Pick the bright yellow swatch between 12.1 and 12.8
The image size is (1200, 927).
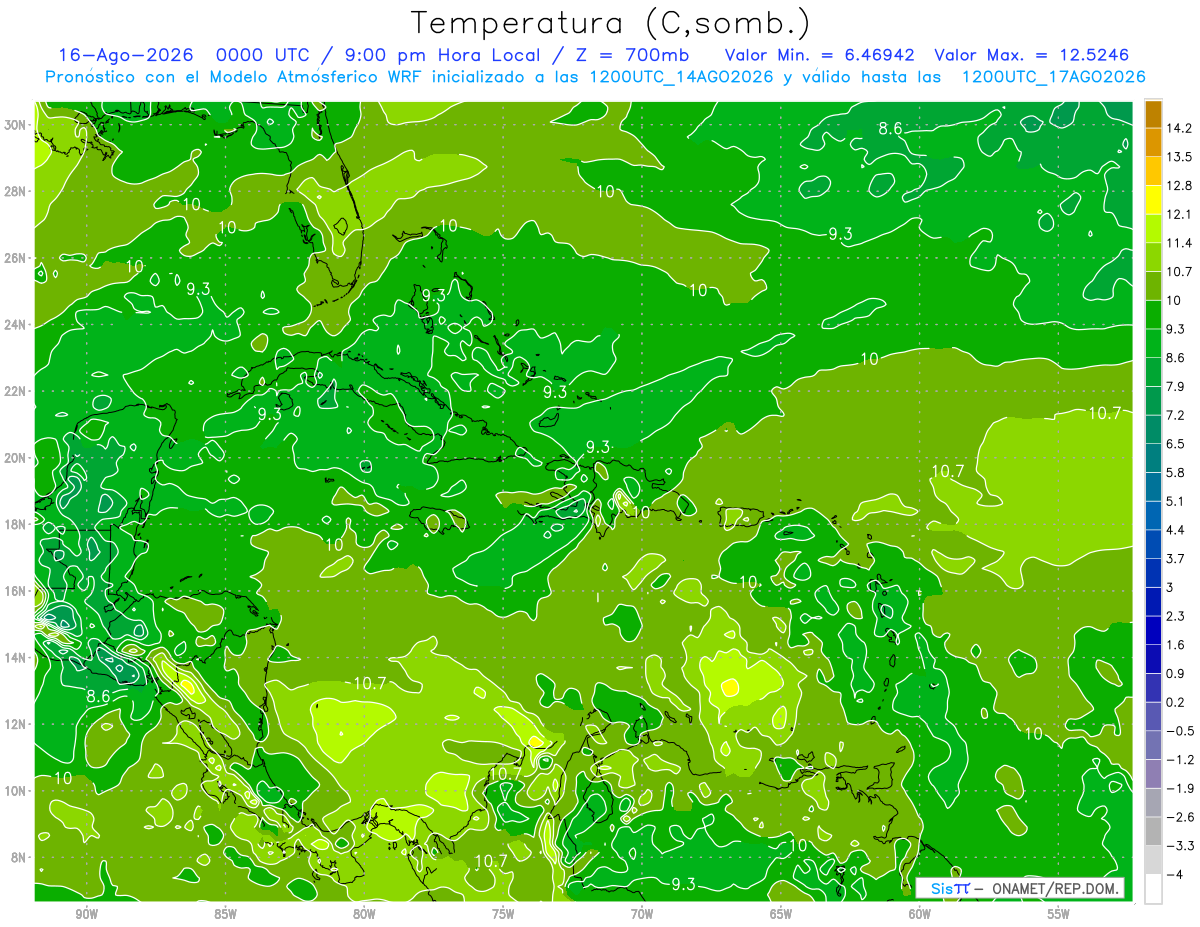point(1152,200)
